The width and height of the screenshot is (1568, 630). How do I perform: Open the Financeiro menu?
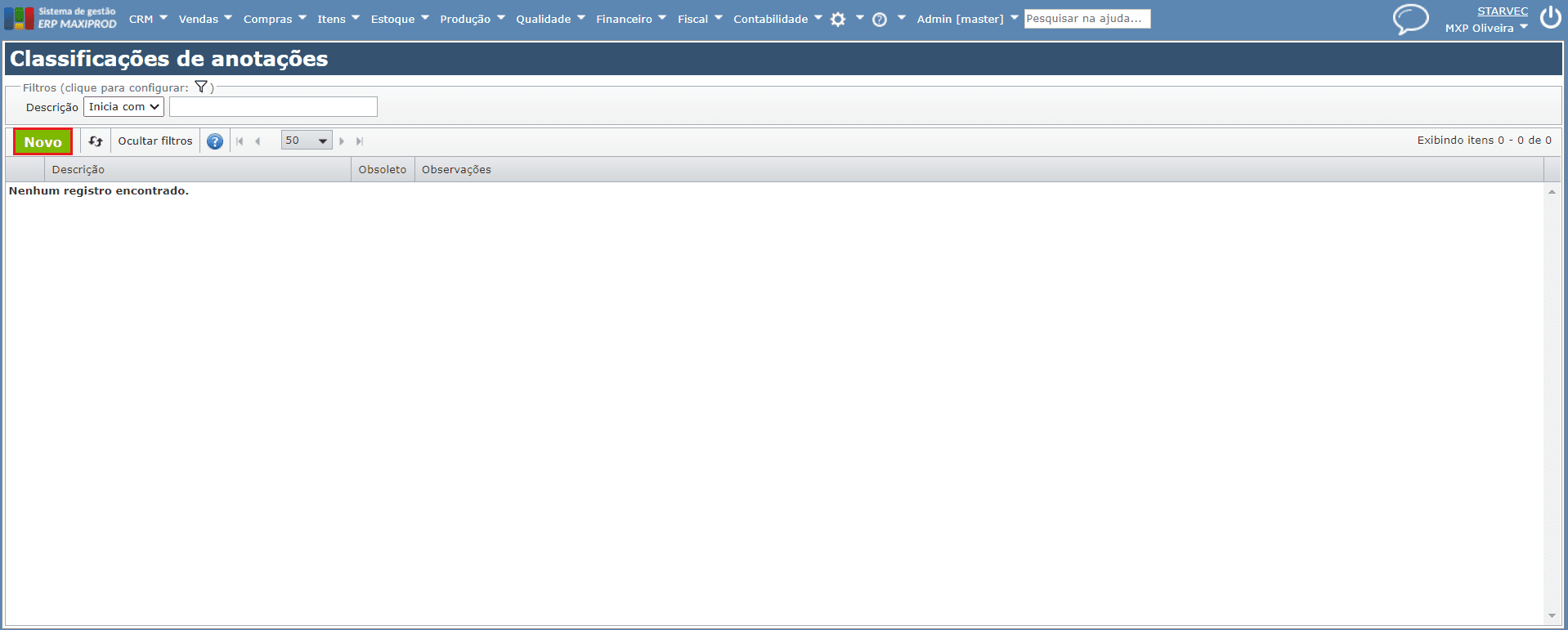point(631,19)
